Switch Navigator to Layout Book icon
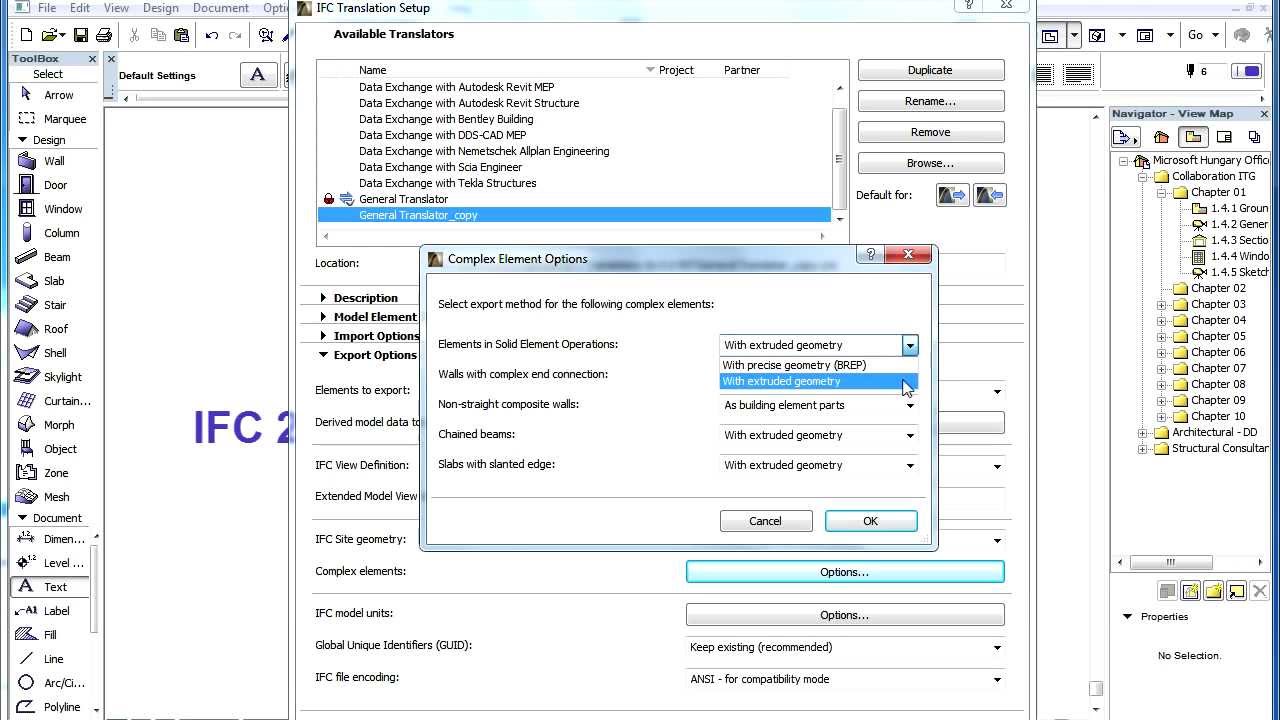Screen dimensions: 1280x720 click(1225, 137)
